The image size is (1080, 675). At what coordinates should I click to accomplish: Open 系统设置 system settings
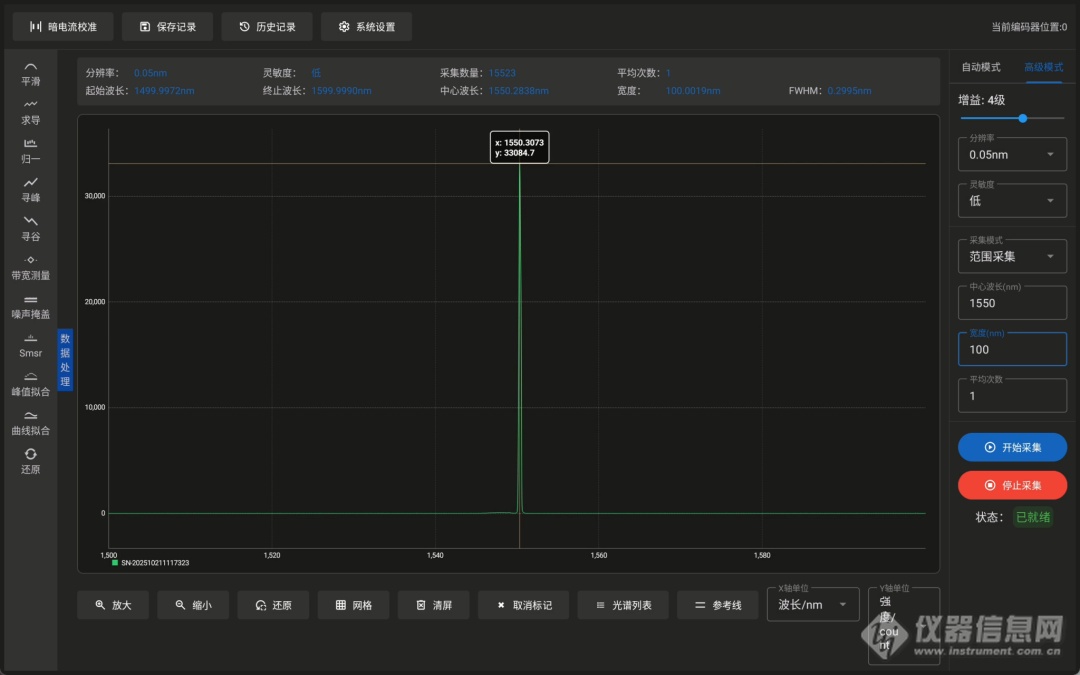click(366, 27)
